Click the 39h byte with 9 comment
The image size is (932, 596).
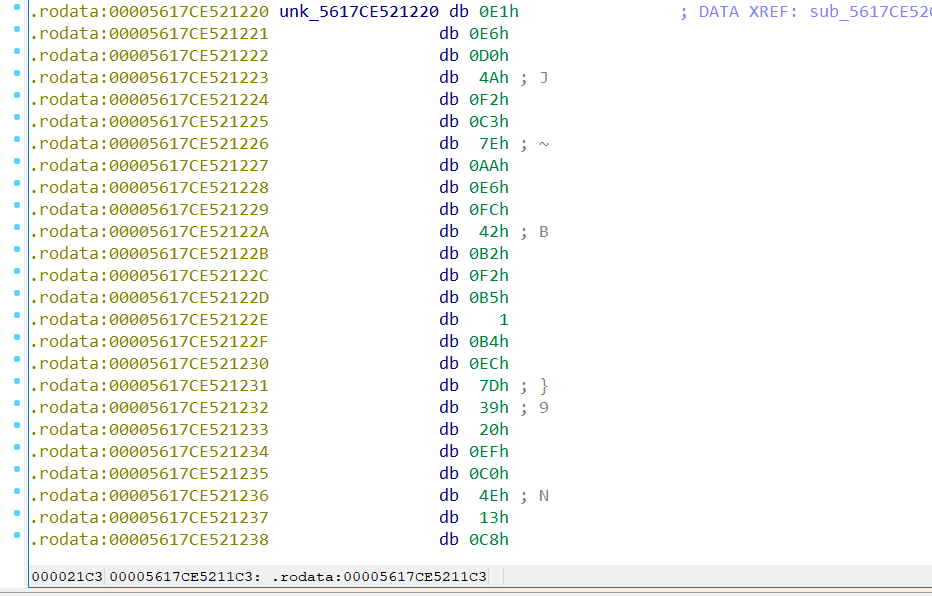click(492, 407)
